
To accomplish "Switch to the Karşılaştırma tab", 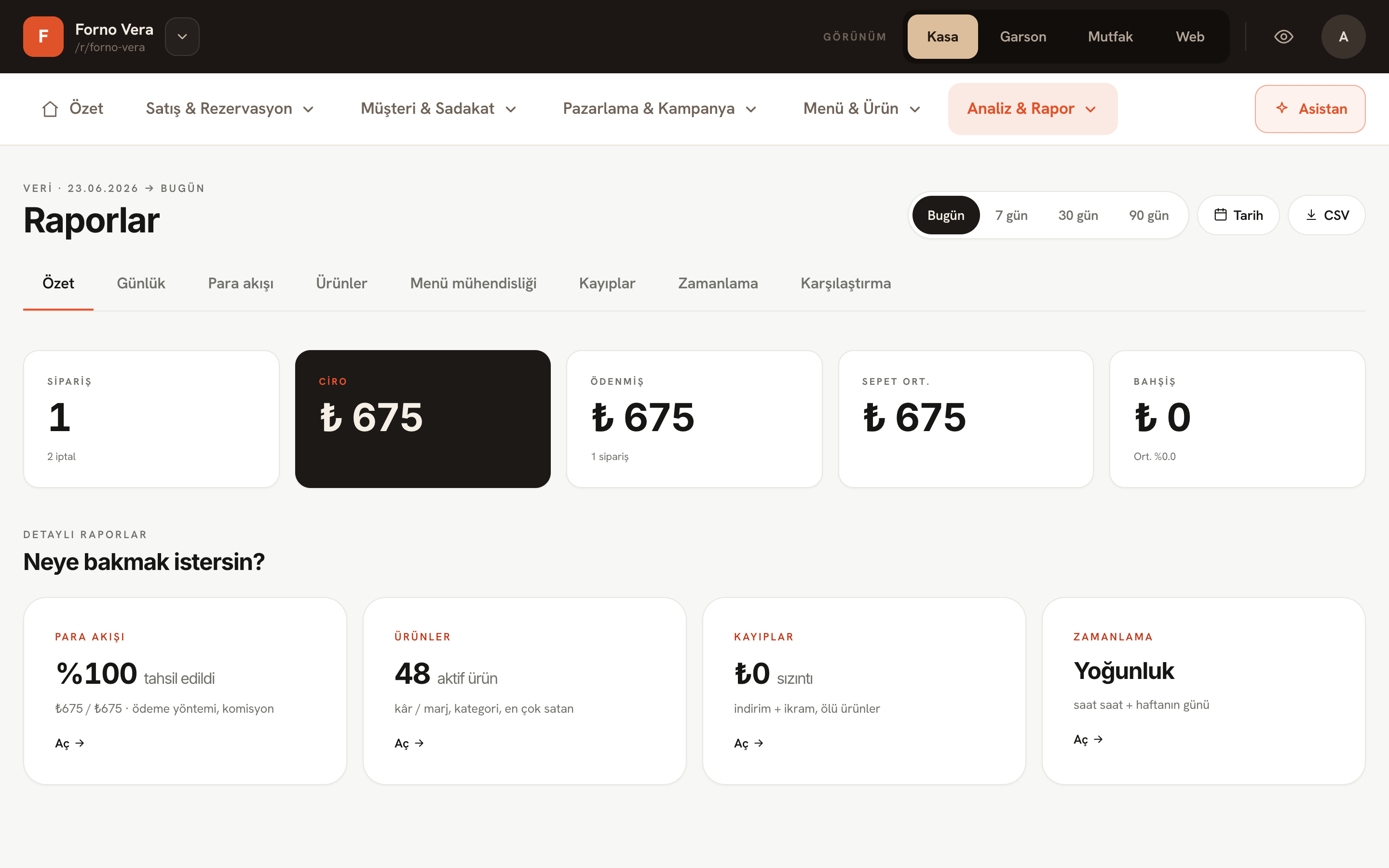I will (x=845, y=284).
